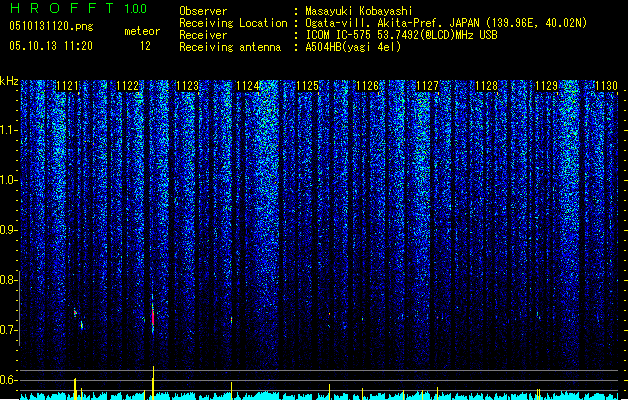
Task: Click the date 05.10.13 11:20
Action: pyautogui.click(x=51, y=46)
